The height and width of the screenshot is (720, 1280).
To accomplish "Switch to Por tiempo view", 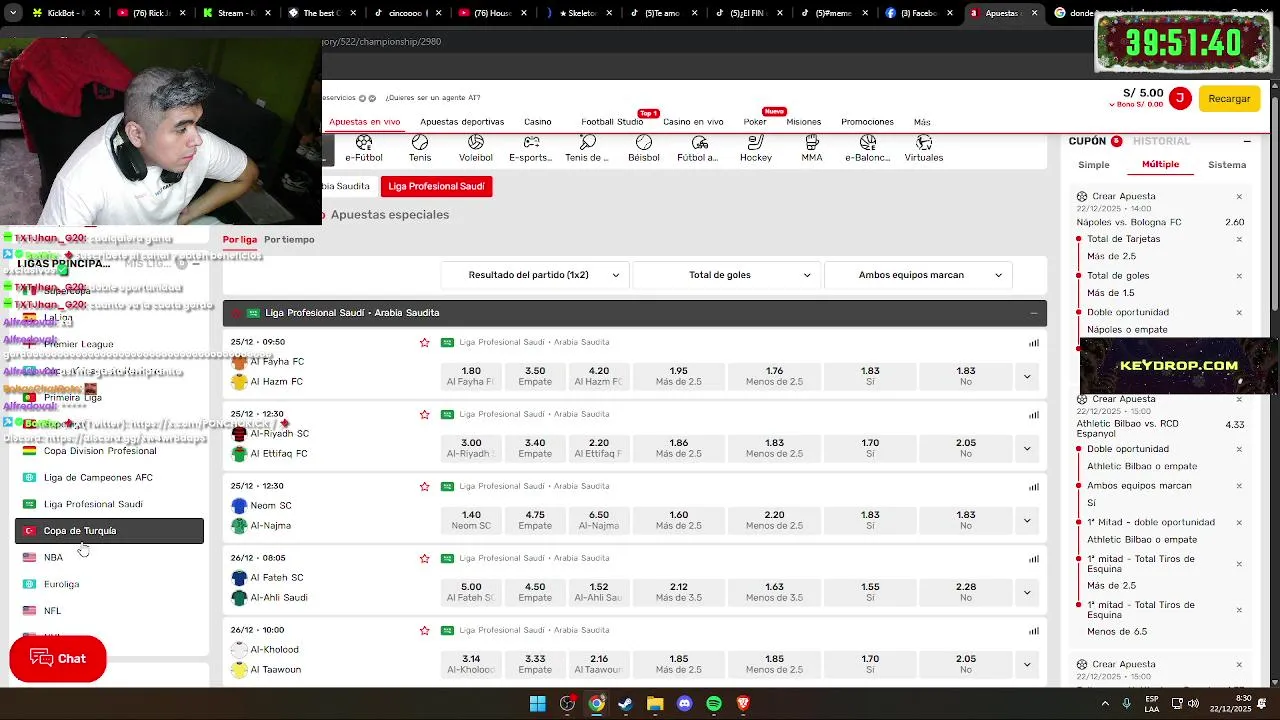I will [x=289, y=240].
